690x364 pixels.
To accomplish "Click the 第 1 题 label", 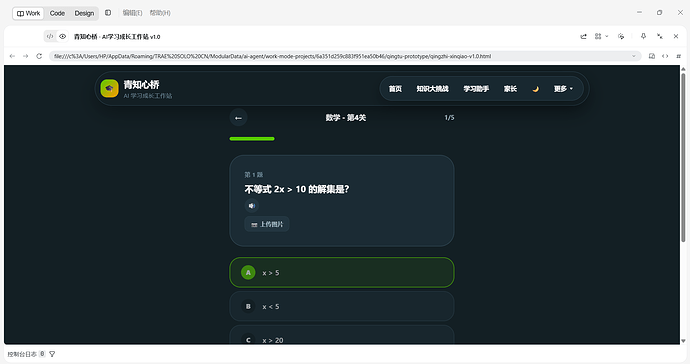I will [x=253, y=175].
